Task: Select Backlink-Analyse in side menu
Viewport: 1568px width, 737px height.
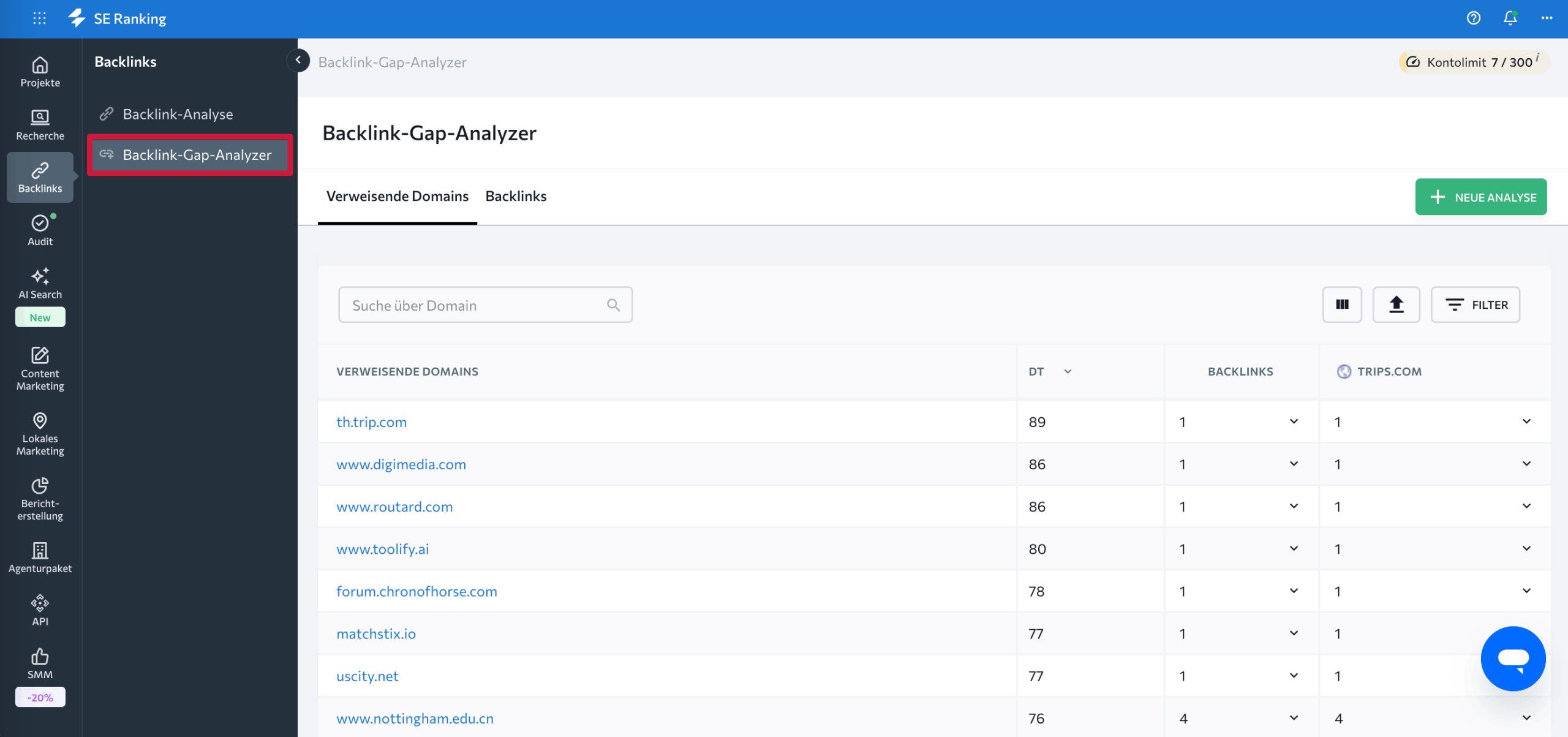Action: (x=178, y=114)
